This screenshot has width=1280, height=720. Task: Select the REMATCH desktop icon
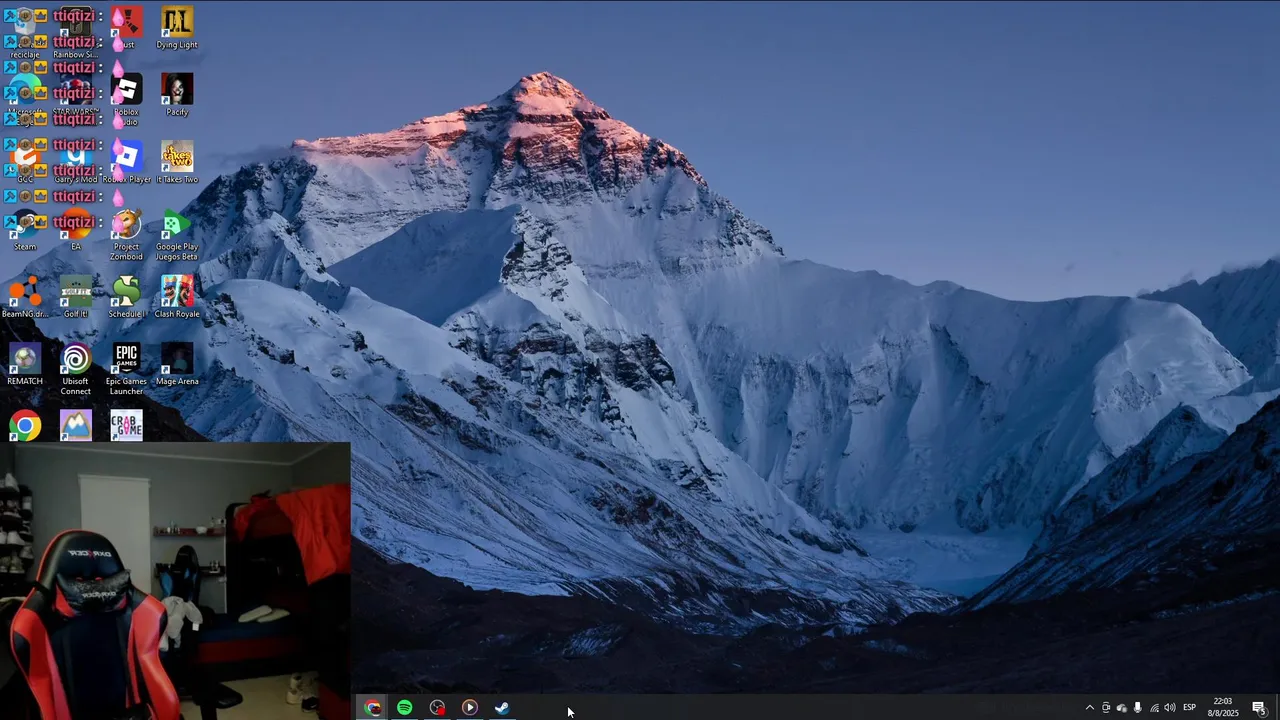click(25, 363)
